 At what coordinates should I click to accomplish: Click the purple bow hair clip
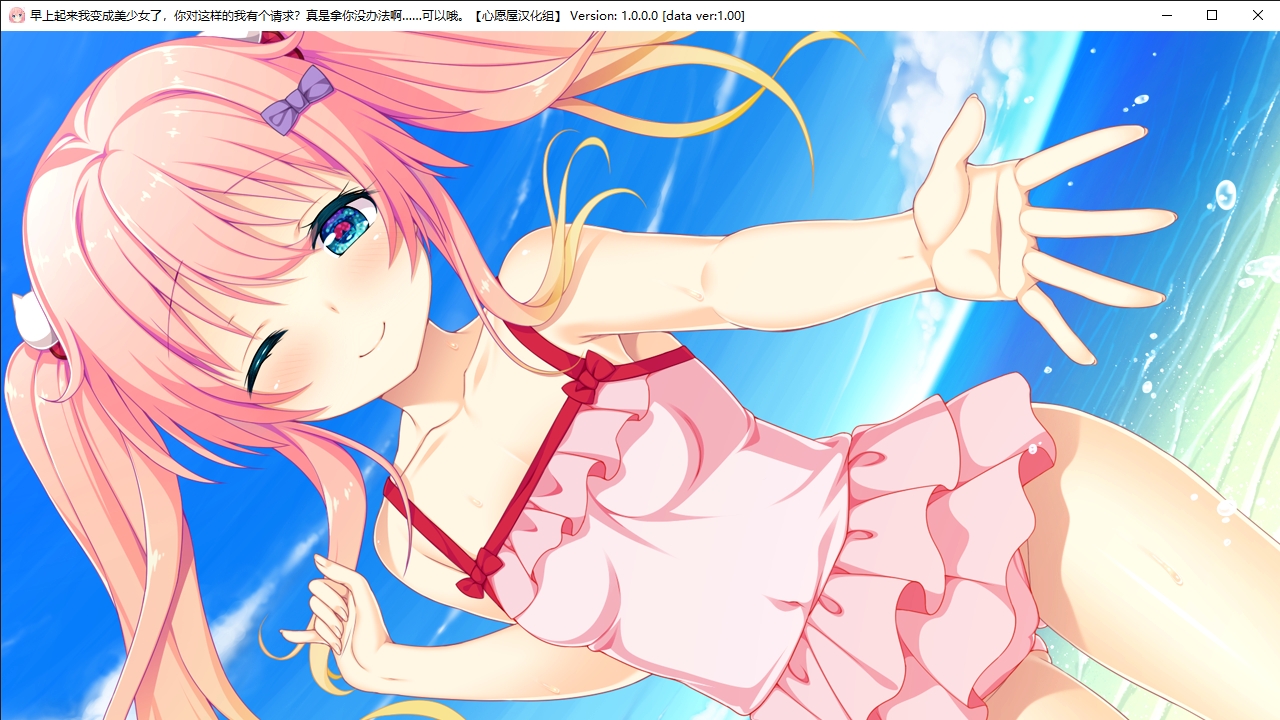pyautogui.click(x=297, y=100)
